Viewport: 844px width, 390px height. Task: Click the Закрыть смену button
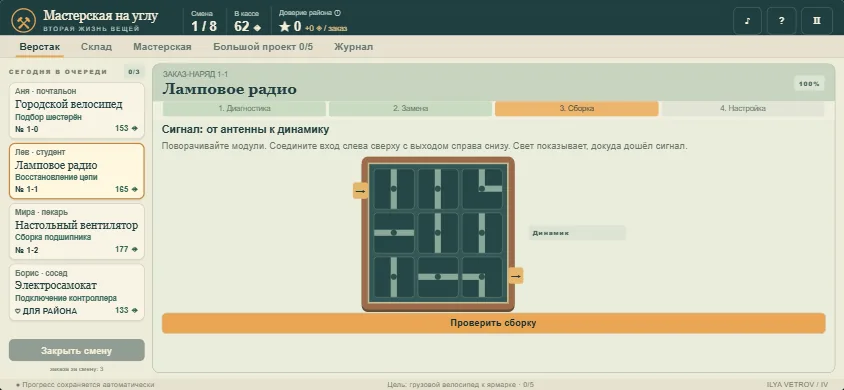point(76,351)
